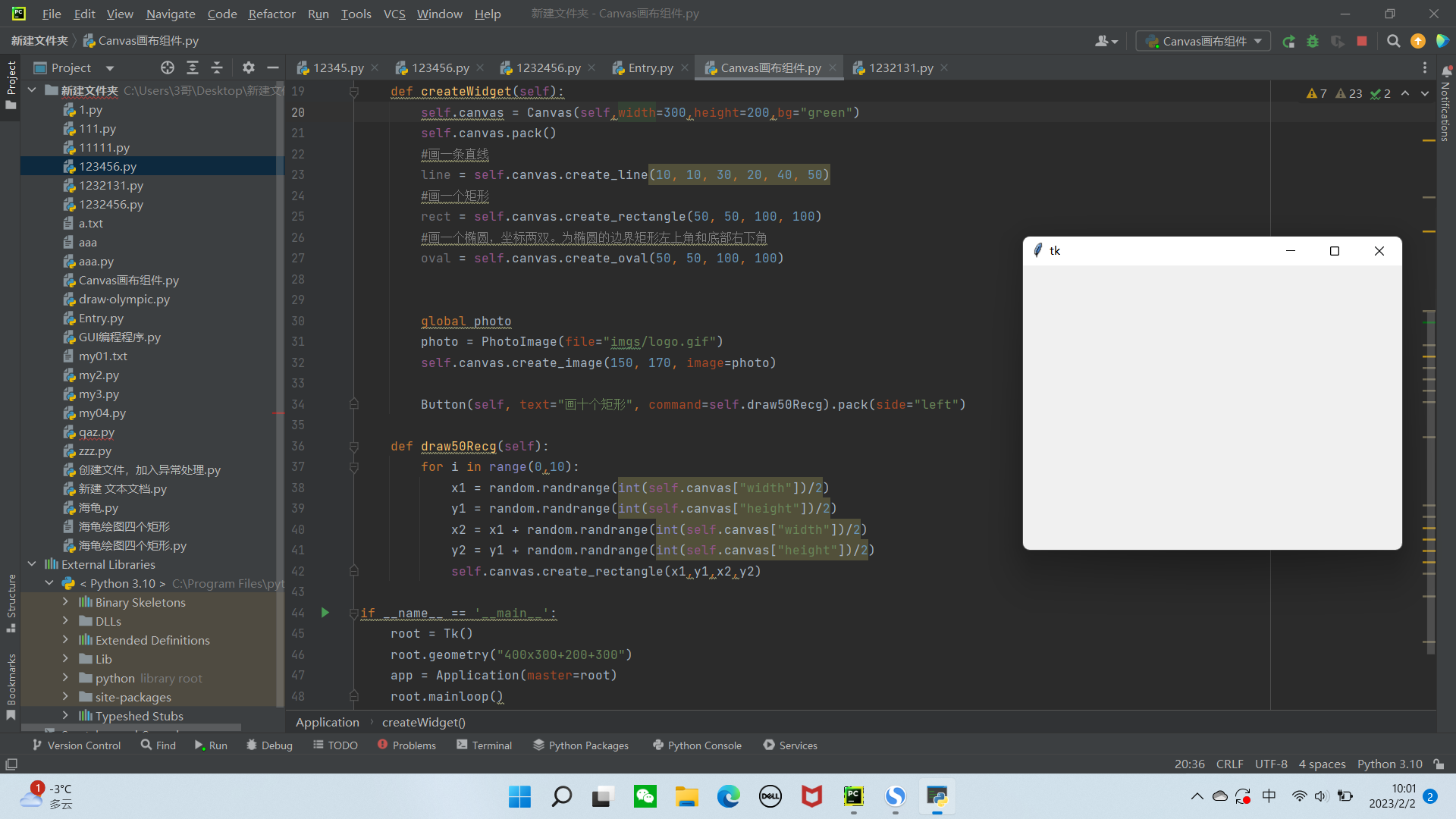
Task: Open the Python Console tool window
Action: [698, 745]
